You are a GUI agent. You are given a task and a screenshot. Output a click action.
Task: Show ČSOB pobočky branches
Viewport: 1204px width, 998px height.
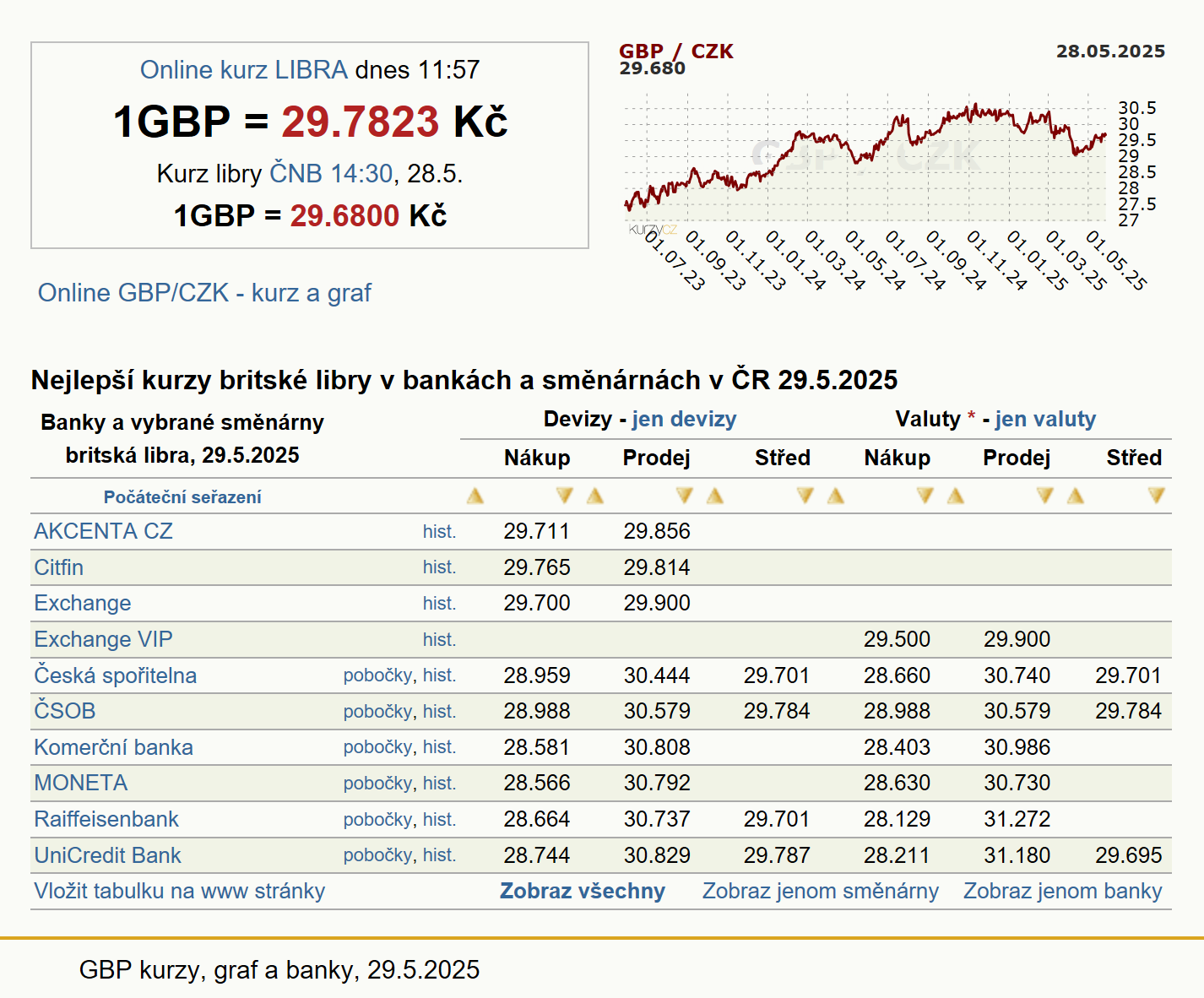point(377,712)
